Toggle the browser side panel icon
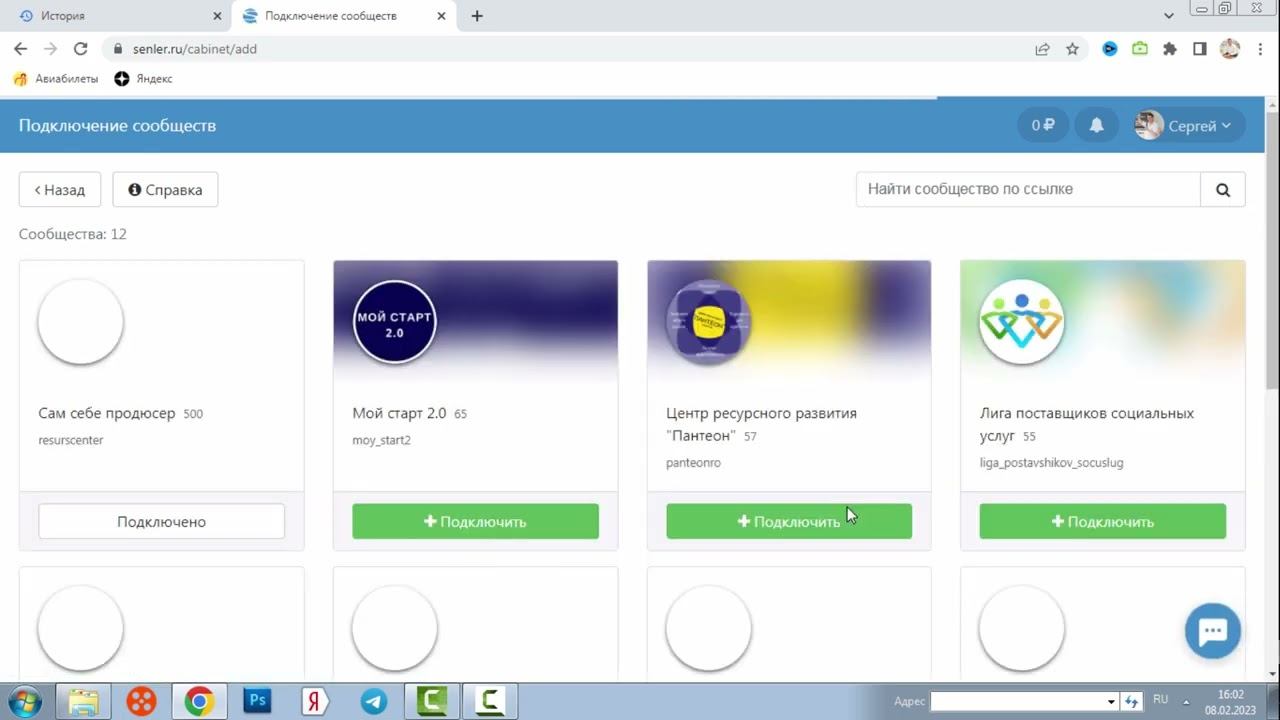 click(x=1200, y=48)
